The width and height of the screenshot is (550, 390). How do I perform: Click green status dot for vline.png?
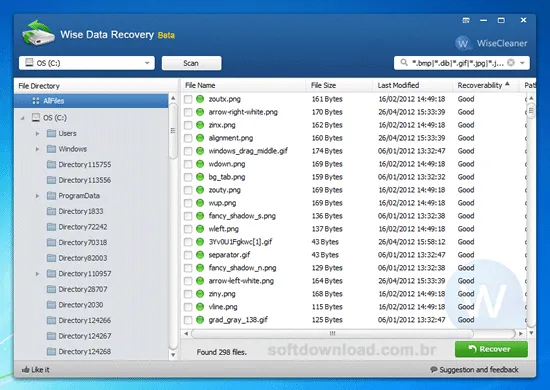(x=200, y=307)
